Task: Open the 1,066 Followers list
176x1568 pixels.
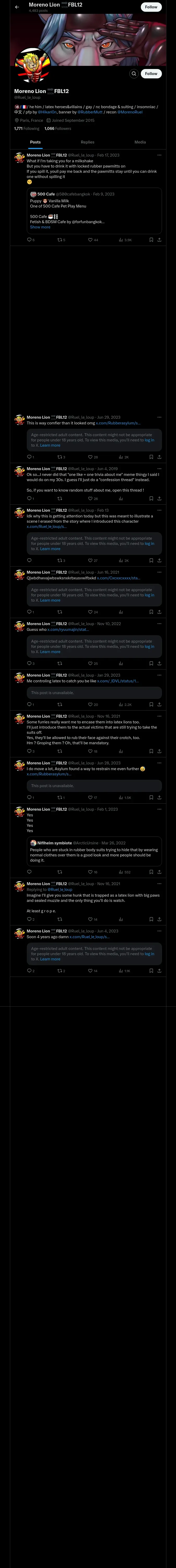Action: tap(58, 128)
